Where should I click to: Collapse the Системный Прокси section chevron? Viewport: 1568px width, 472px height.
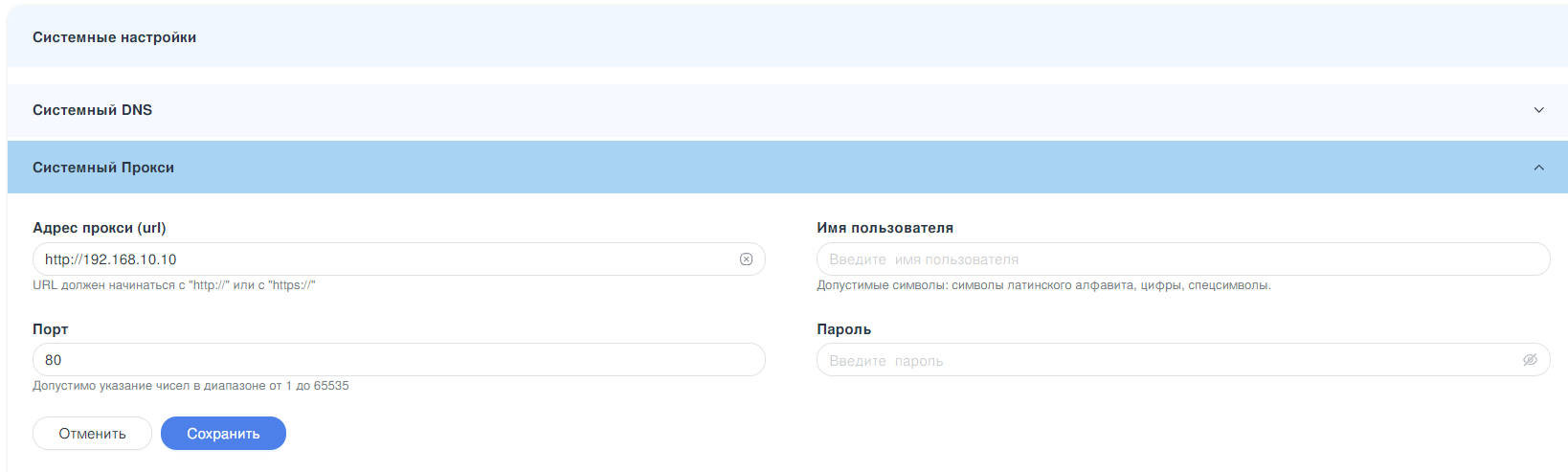pos(1539,168)
